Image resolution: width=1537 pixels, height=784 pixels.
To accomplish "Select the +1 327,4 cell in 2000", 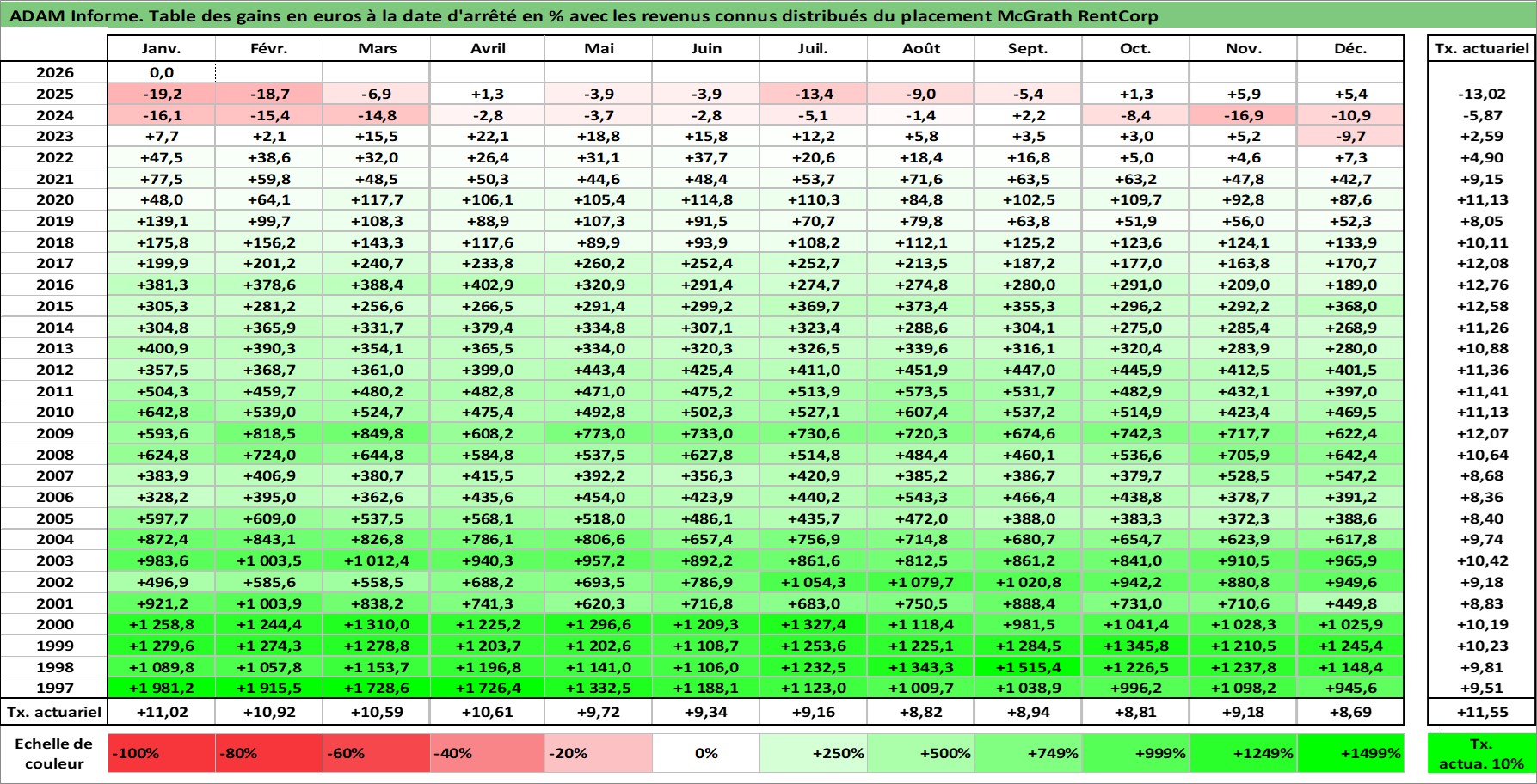I will [x=814, y=624].
